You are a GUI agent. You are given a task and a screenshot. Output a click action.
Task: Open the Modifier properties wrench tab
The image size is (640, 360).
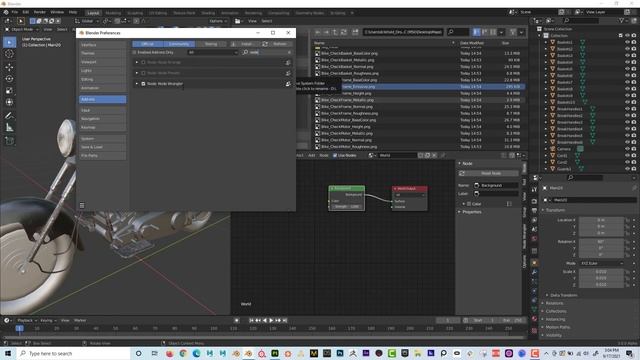(534, 273)
